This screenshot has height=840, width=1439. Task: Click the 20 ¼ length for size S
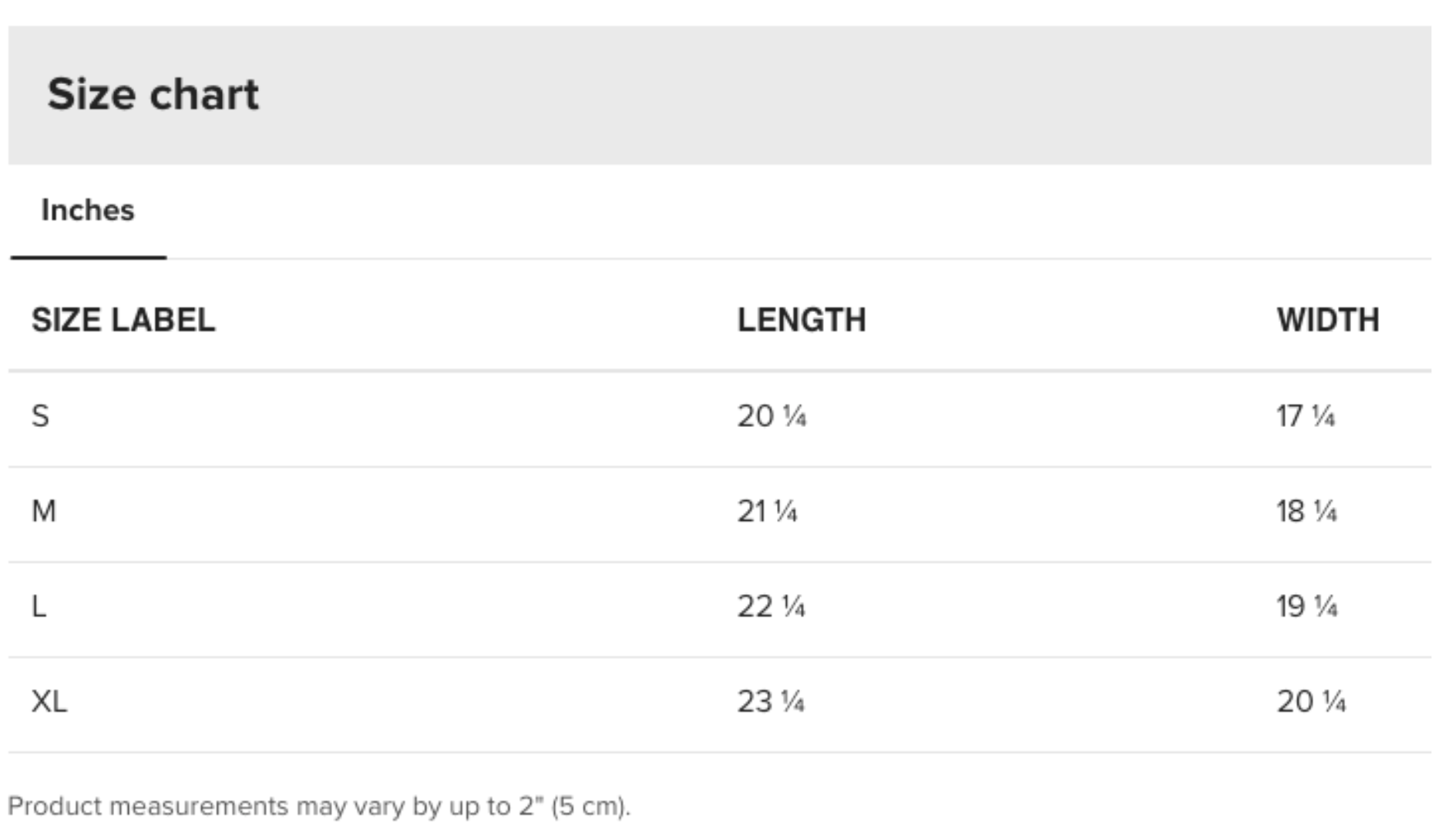click(772, 416)
